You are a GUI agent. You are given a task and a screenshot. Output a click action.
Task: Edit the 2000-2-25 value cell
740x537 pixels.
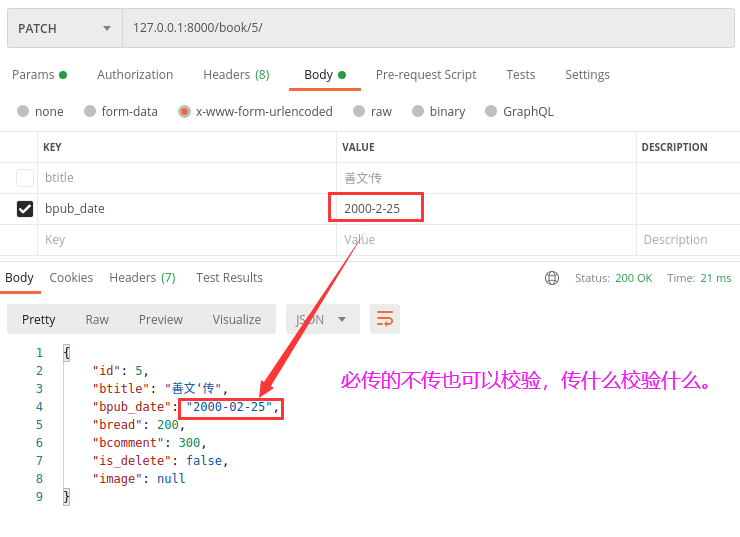(x=486, y=209)
